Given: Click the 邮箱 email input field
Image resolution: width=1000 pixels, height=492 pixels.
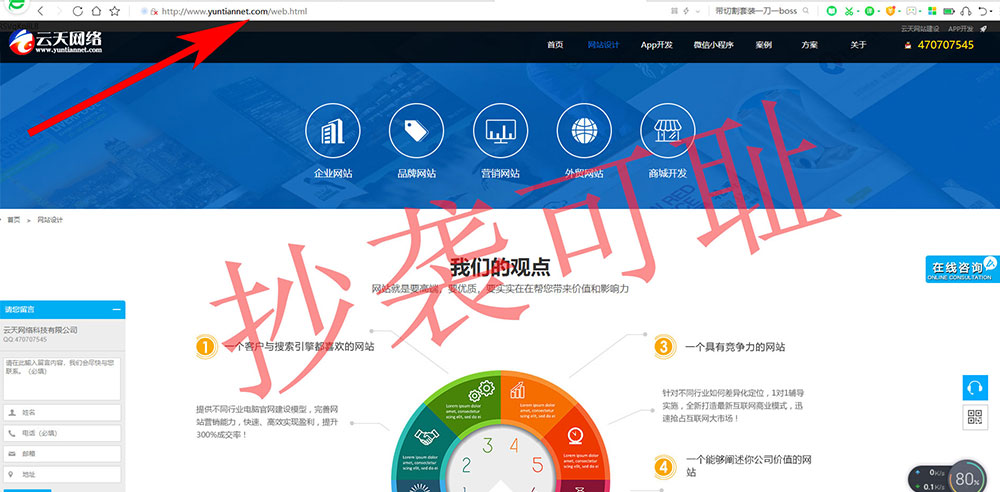Looking at the screenshot, I should click(x=62, y=454).
